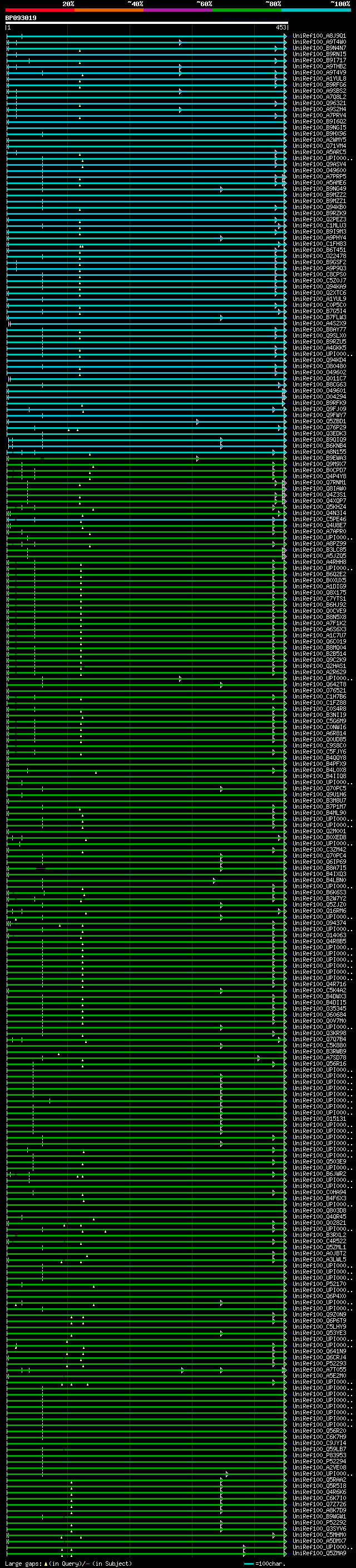Click the red 20% identity legend segment
The image size is (356, 1568).
coord(39,10)
